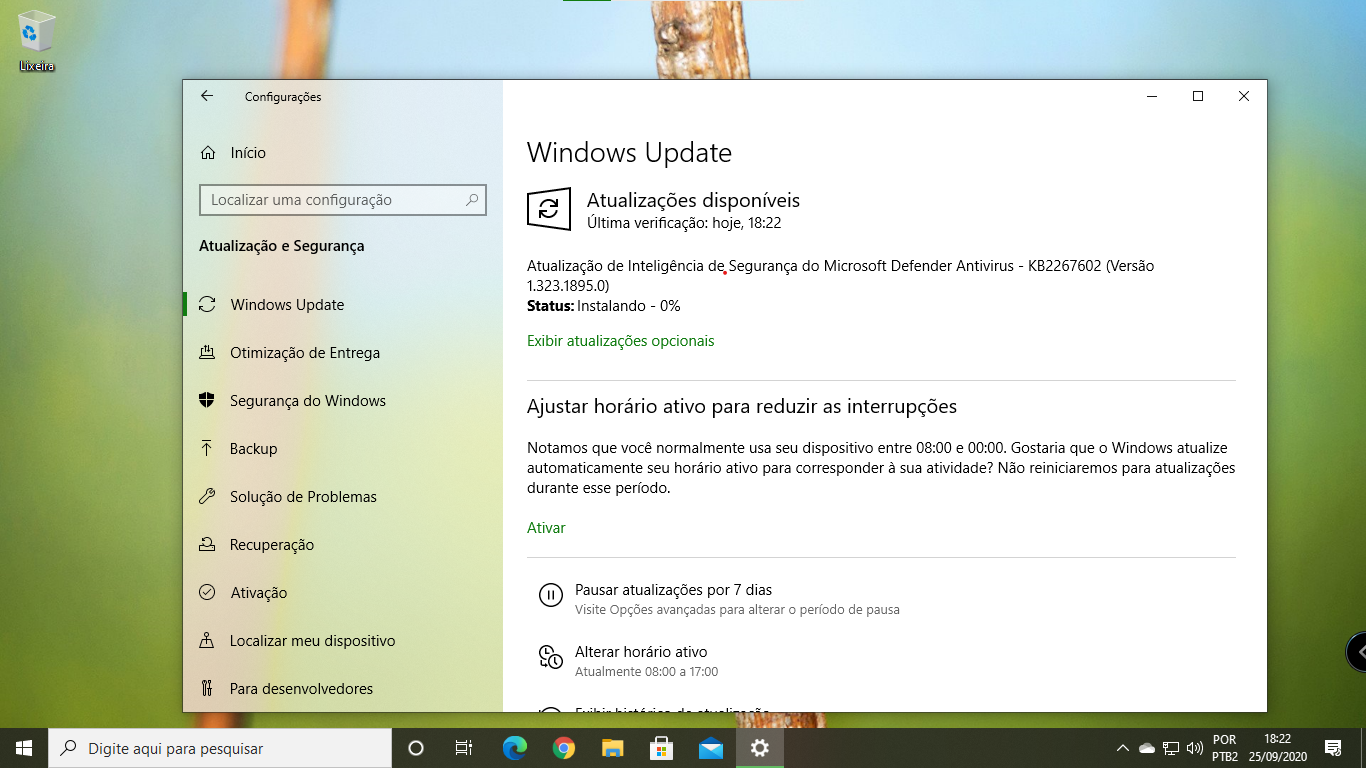Click the large update refresh status icon
Image resolution: width=1366 pixels, height=768 pixels.
pos(549,209)
